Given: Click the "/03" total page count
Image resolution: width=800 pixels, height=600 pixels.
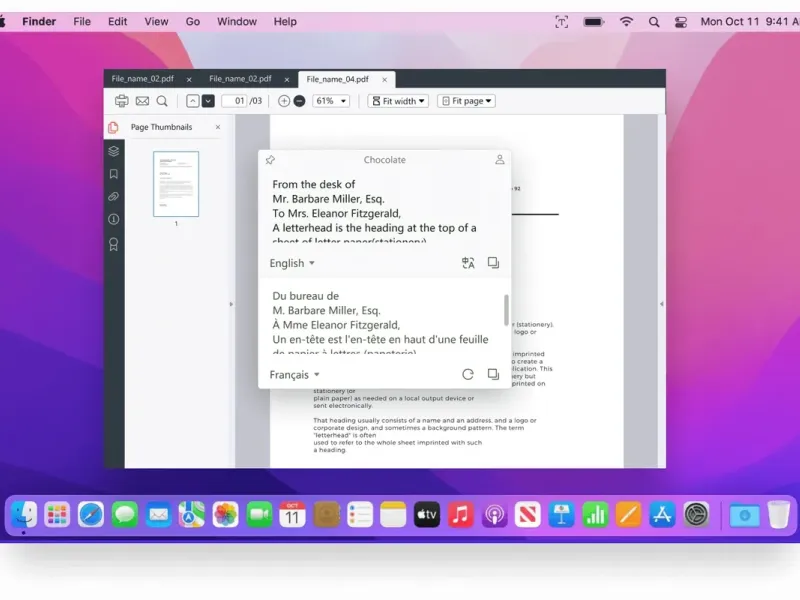Looking at the screenshot, I should 256,101.
